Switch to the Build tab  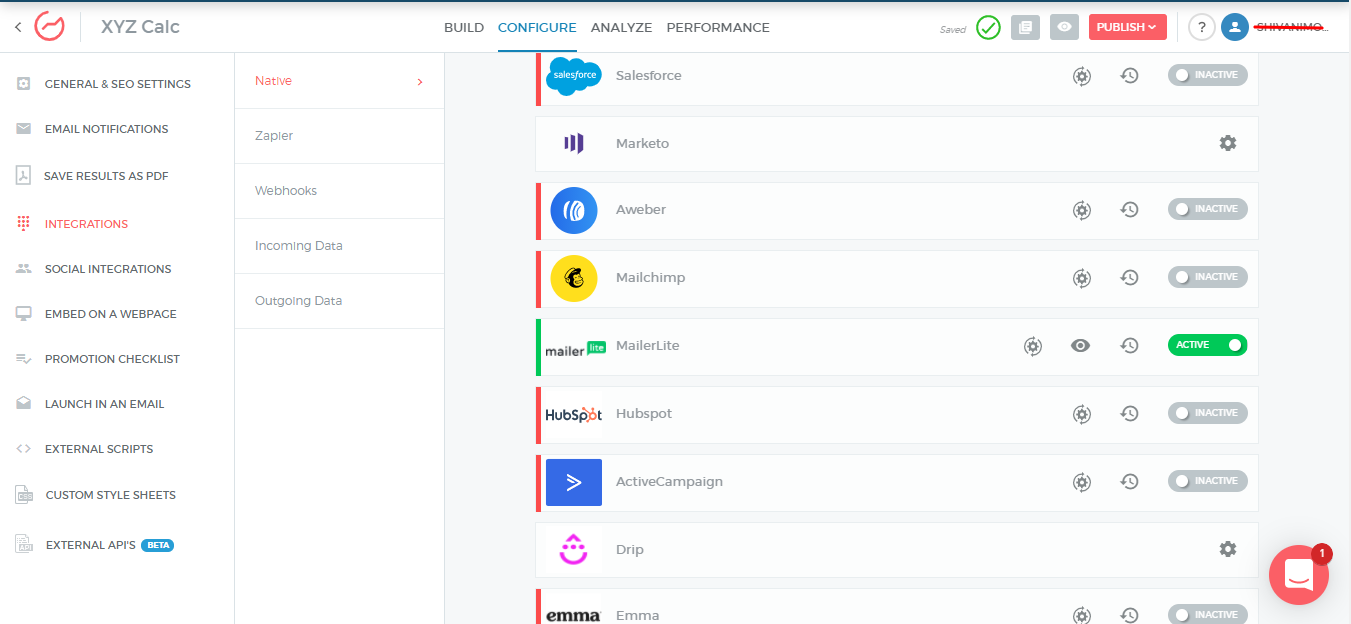(x=464, y=28)
